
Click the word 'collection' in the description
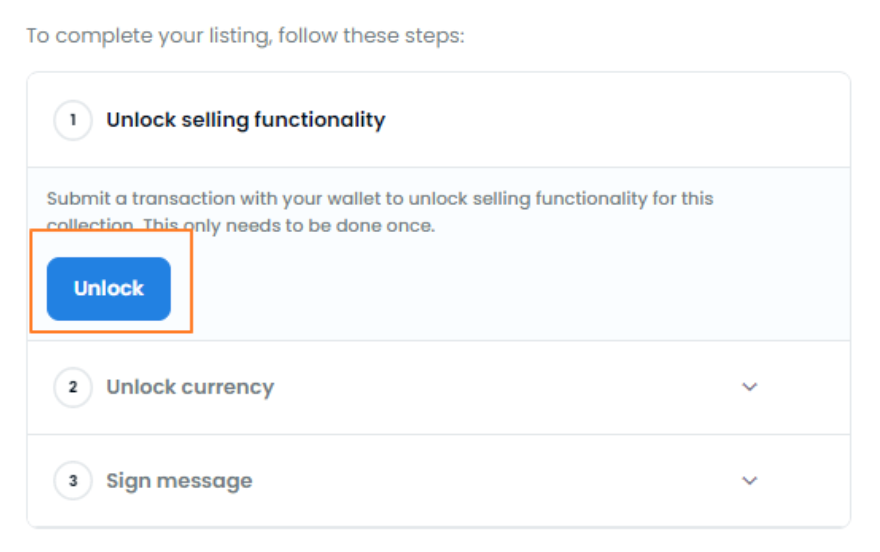pyautogui.click(x=88, y=226)
